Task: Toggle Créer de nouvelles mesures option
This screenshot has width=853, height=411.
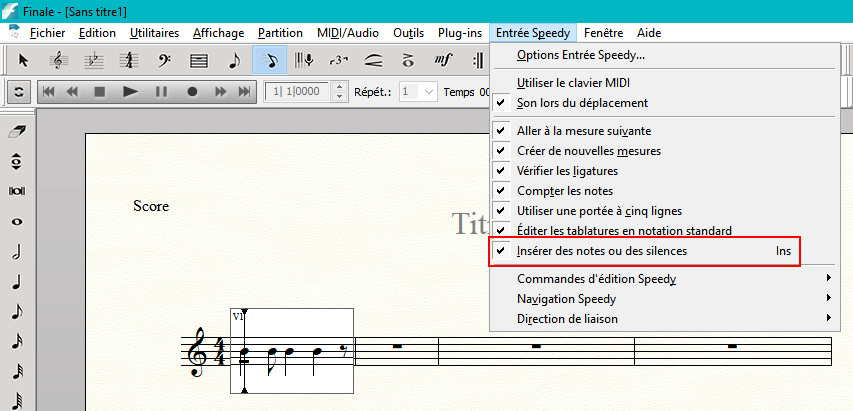Action: click(588, 150)
